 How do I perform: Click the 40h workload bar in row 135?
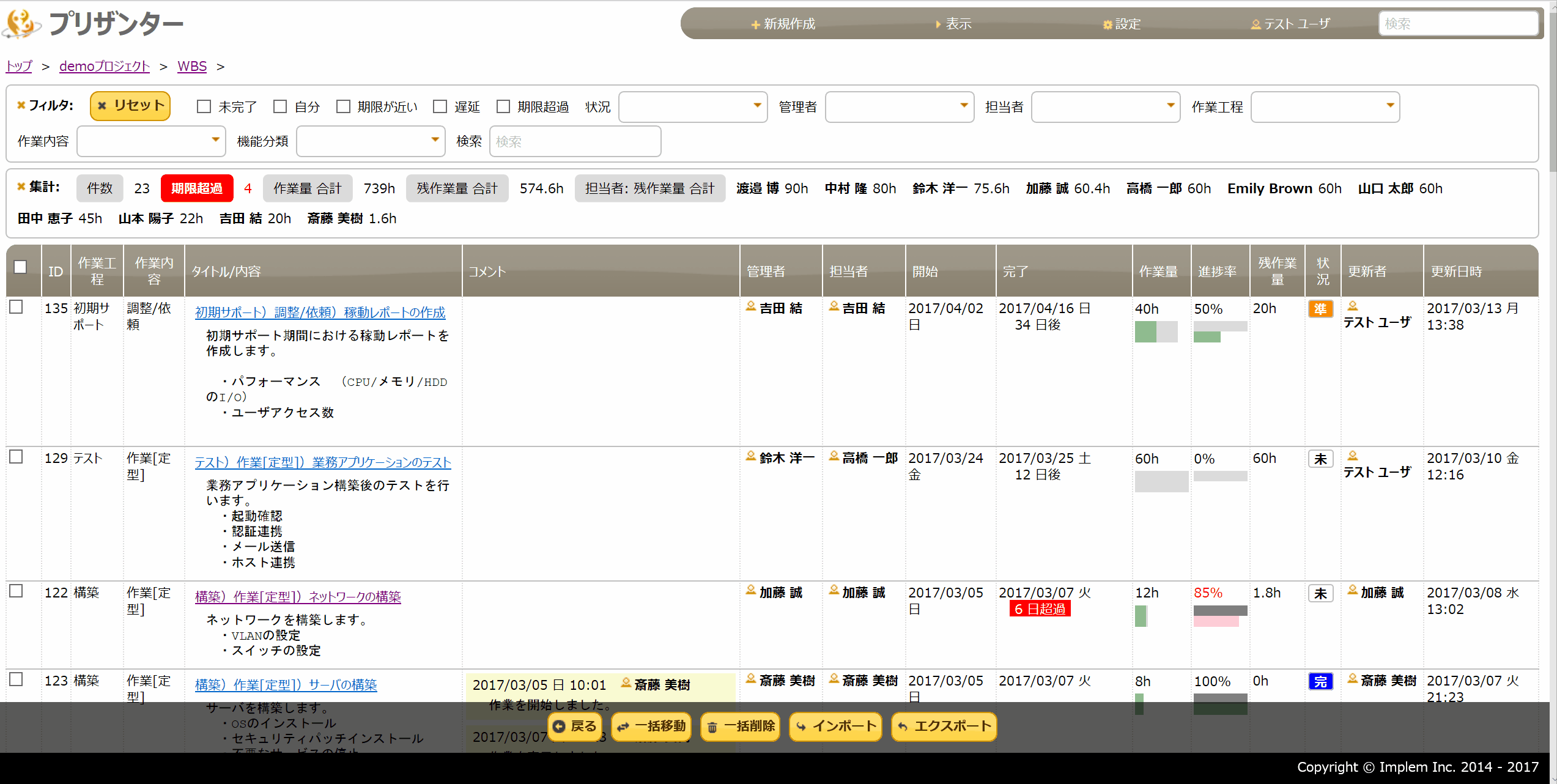point(1156,331)
